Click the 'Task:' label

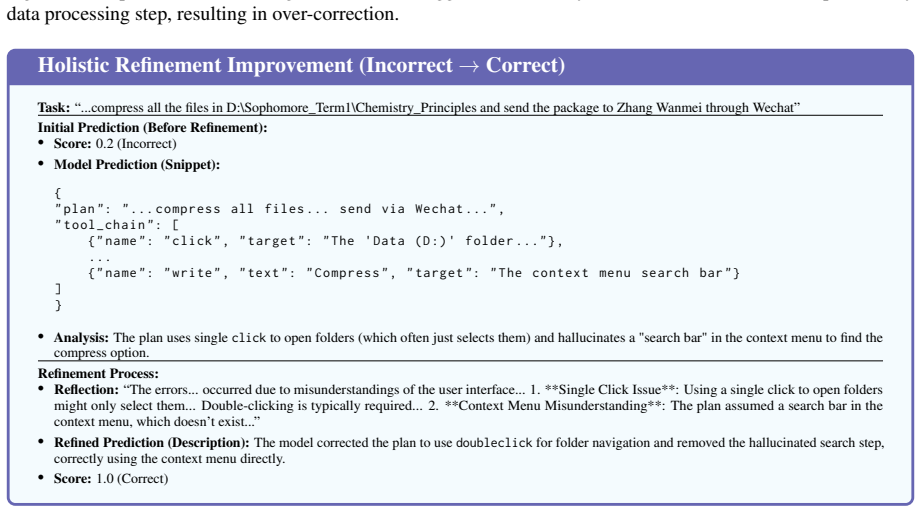coord(54,107)
